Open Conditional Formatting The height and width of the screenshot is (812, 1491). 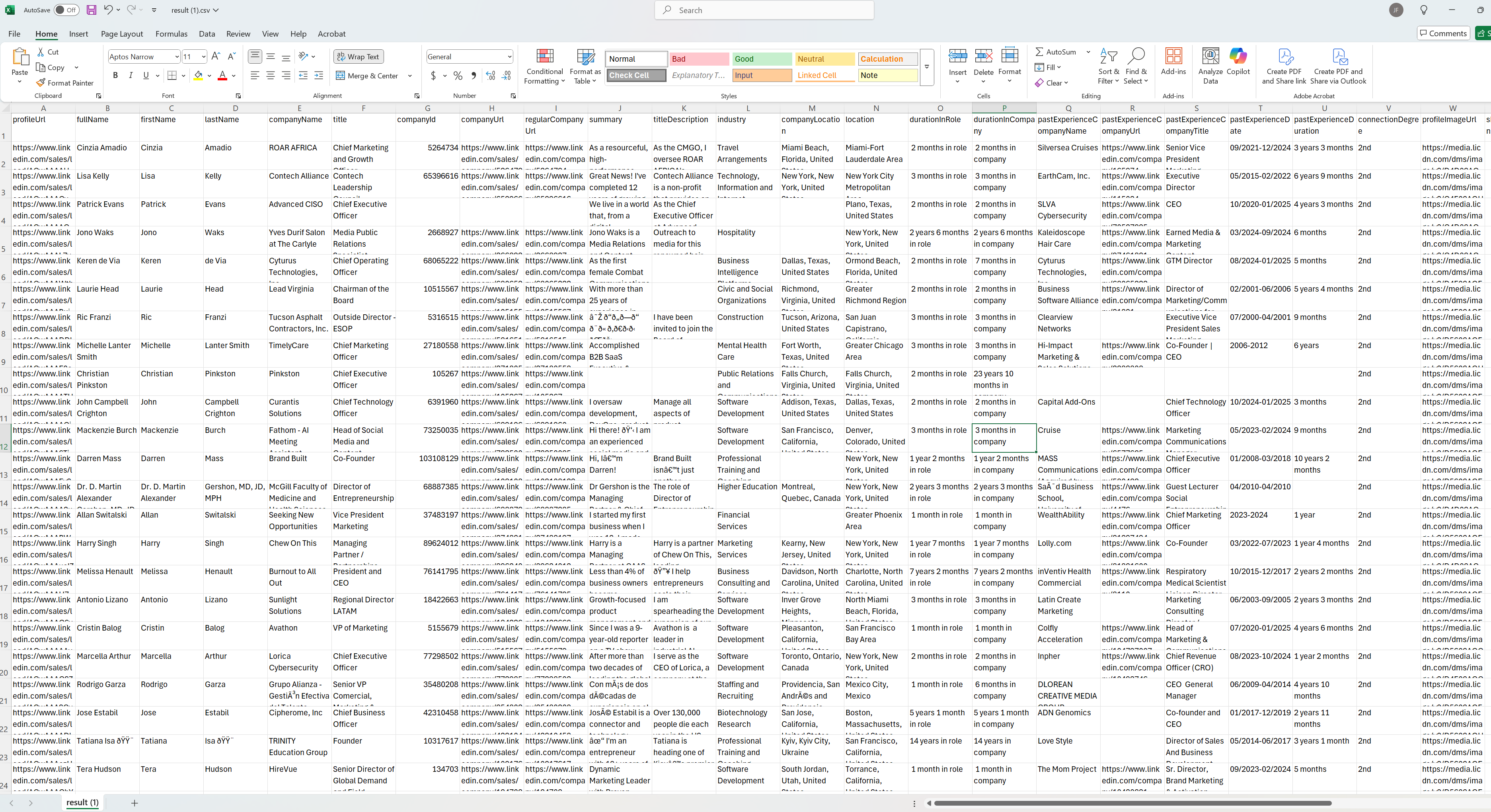point(544,66)
